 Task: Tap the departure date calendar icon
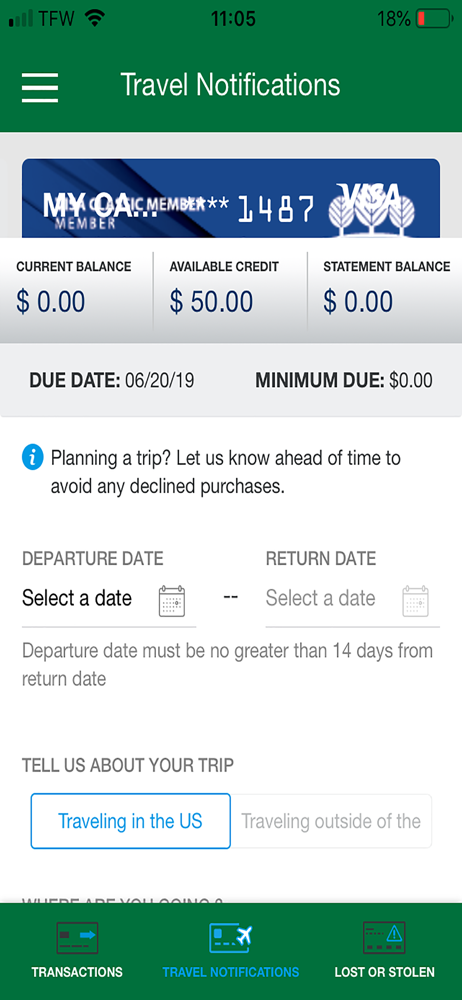pos(172,600)
